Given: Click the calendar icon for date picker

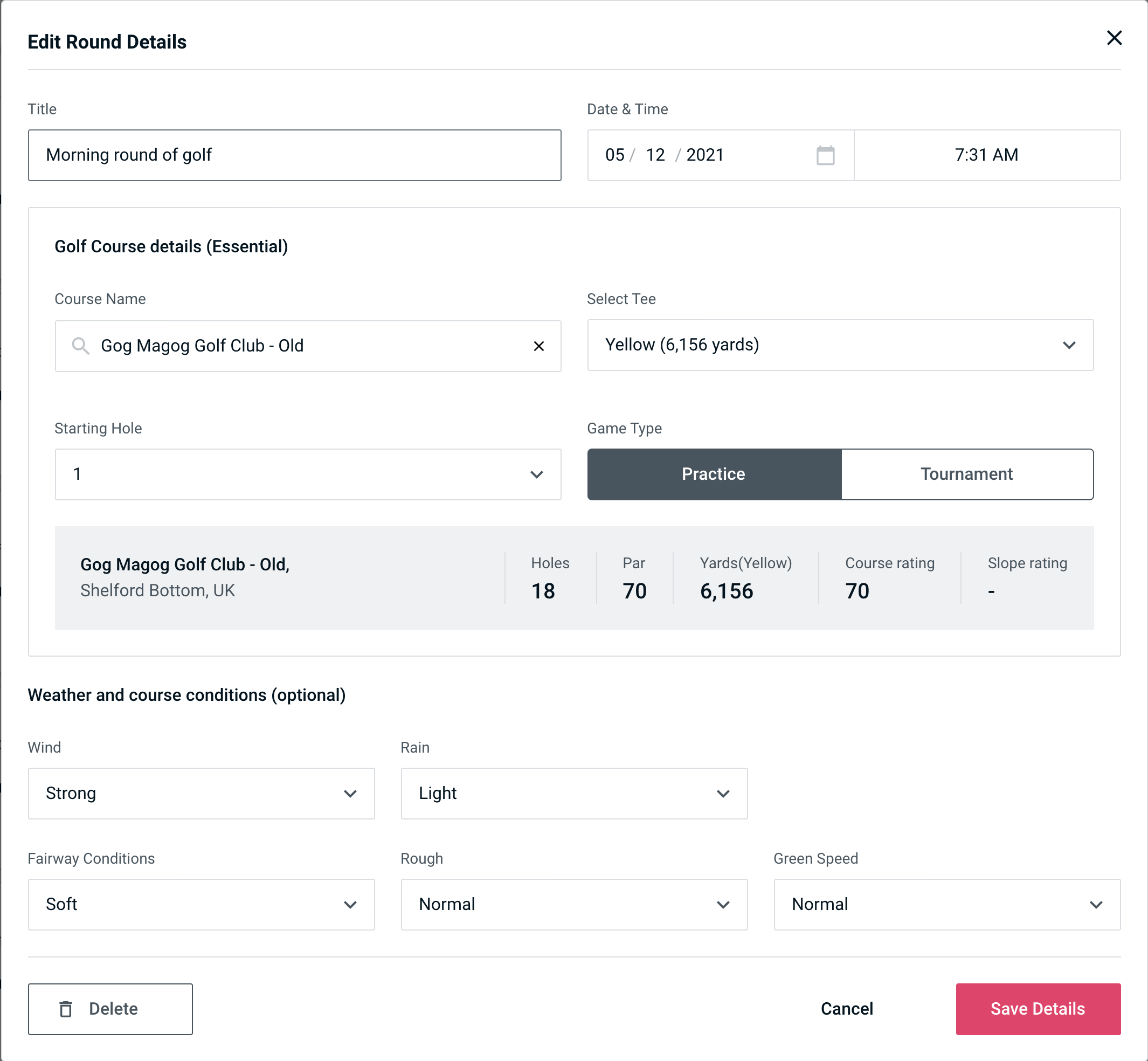Looking at the screenshot, I should (824, 155).
